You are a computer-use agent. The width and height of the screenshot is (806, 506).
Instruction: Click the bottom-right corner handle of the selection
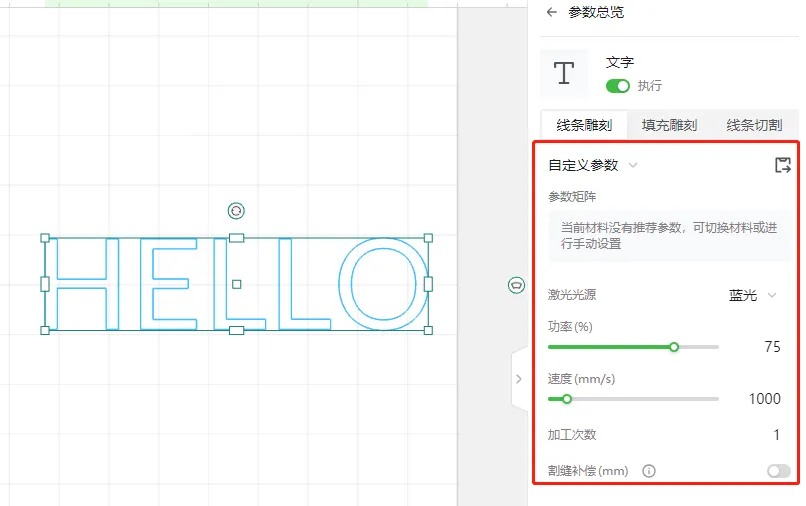(428, 330)
